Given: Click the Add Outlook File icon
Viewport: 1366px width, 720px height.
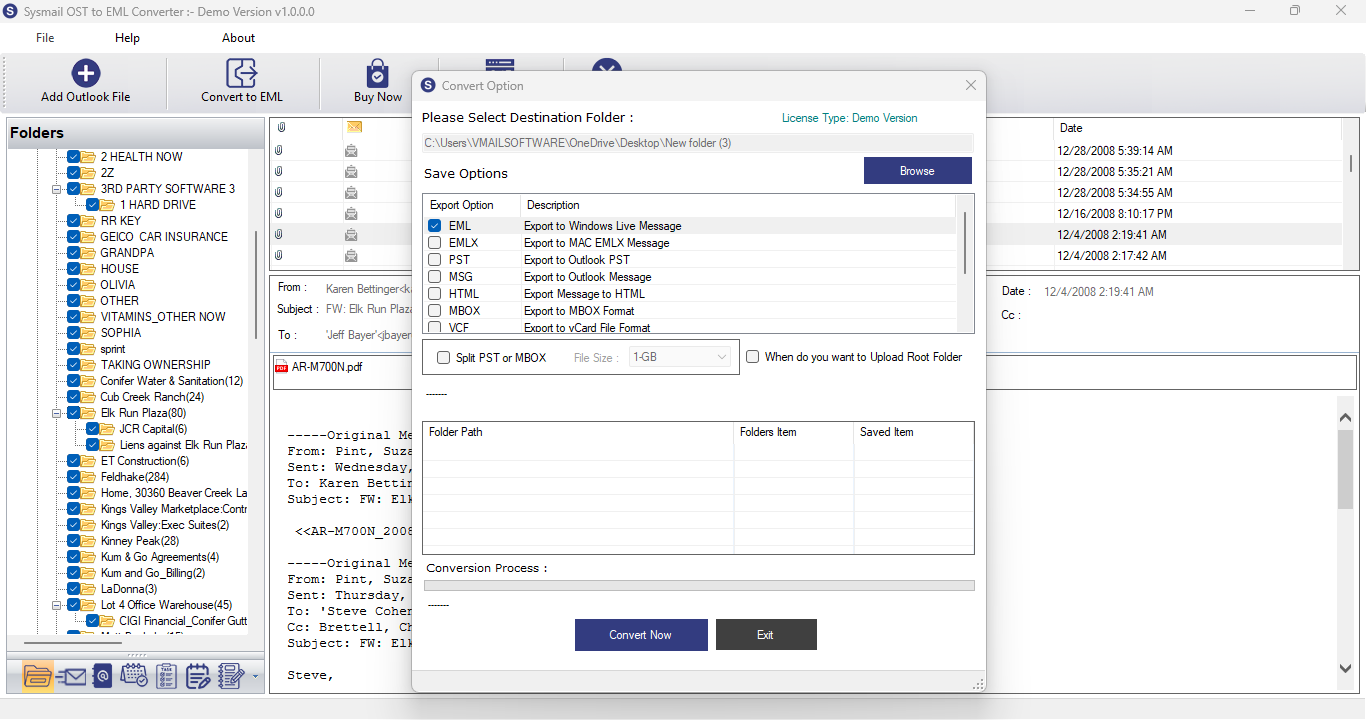Looking at the screenshot, I should point(86,73).
